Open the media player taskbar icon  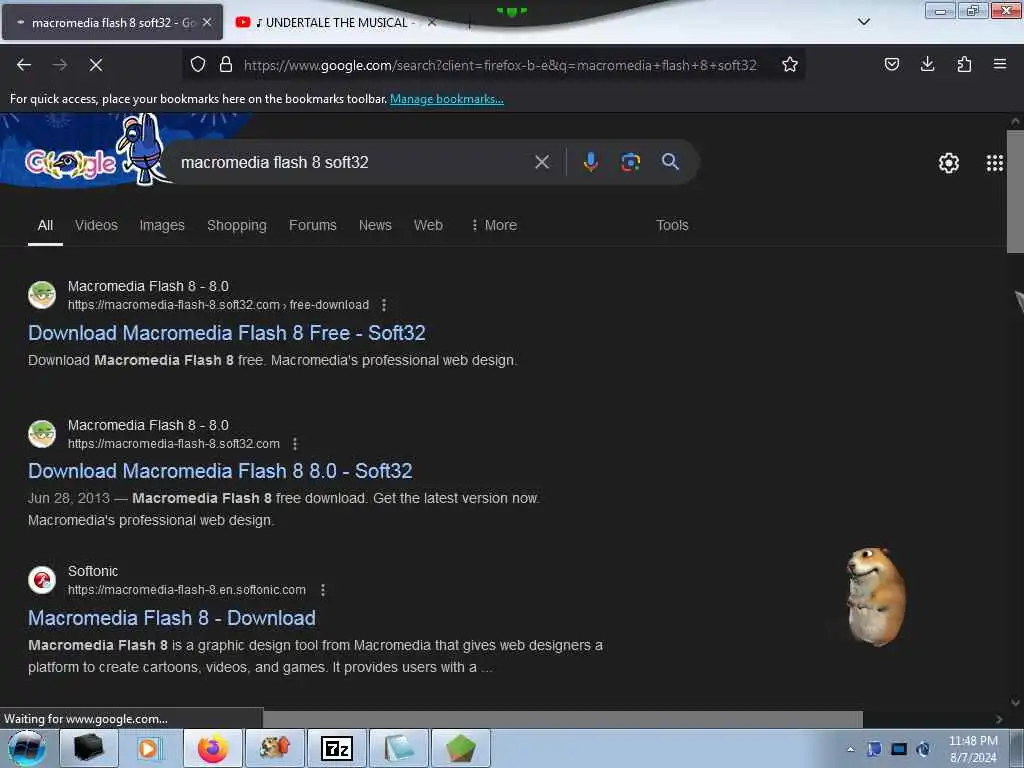tap(149, 748)
